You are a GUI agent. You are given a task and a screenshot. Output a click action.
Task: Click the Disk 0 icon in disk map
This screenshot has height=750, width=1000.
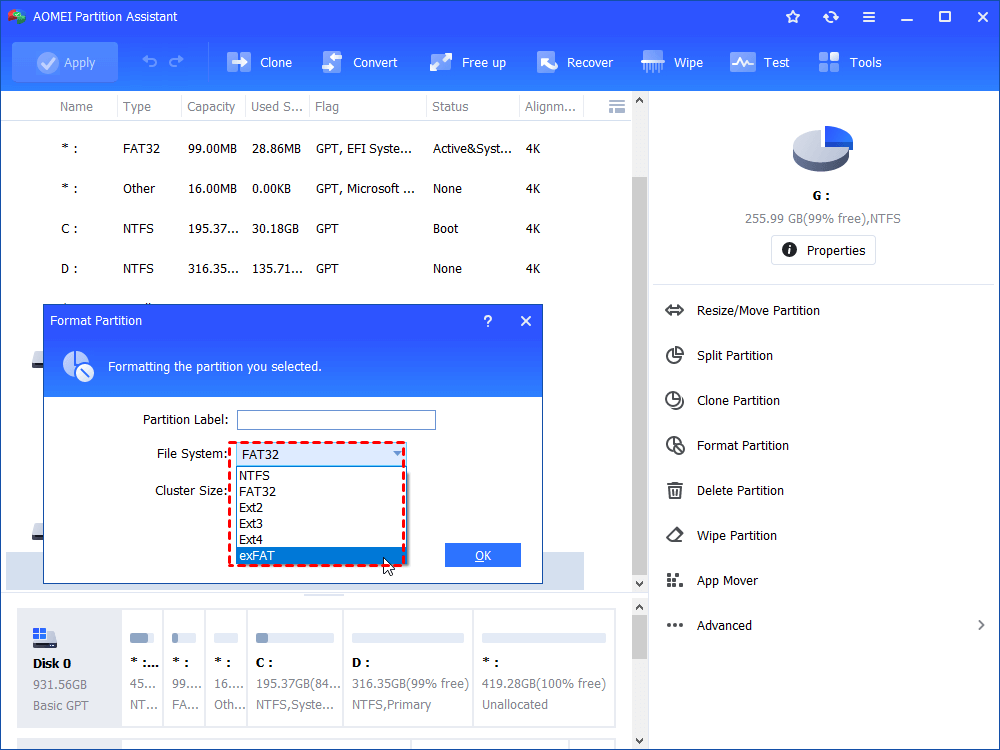point(45,638)
